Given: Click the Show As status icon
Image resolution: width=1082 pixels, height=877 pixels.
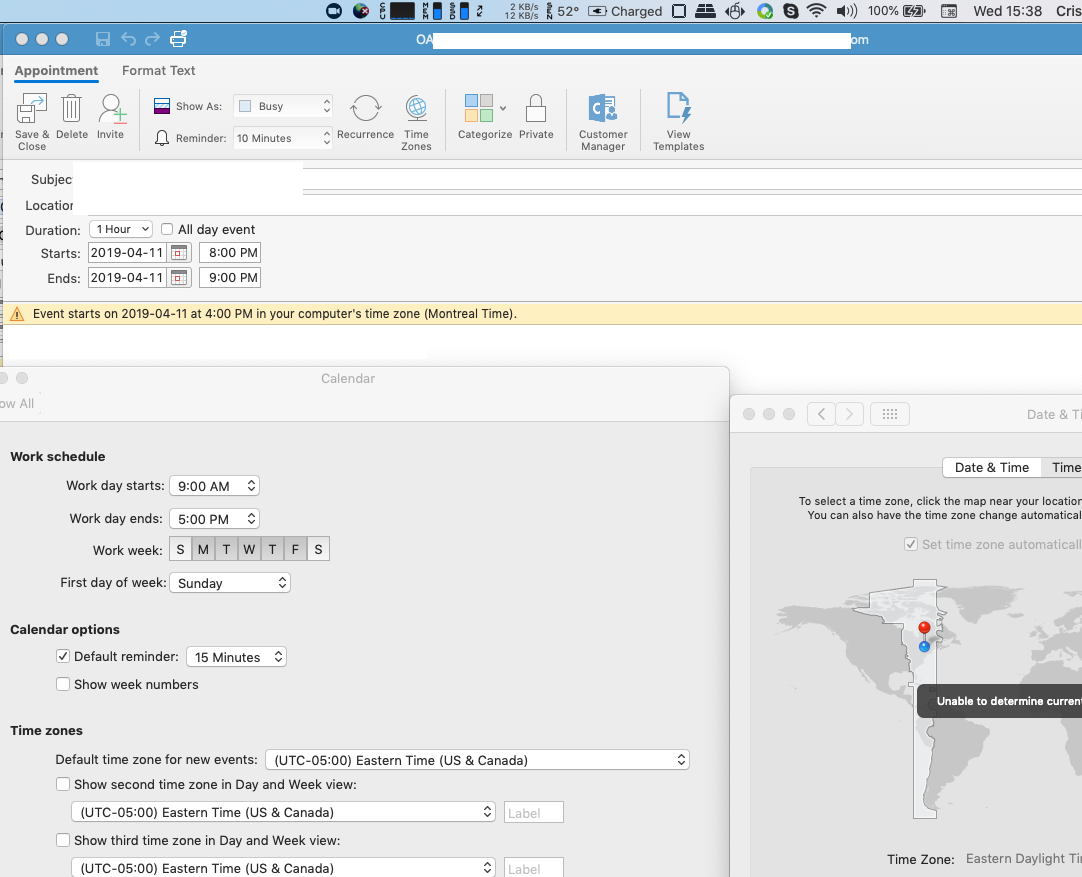Looking at the screenshot, I should (x=161, y=106).
